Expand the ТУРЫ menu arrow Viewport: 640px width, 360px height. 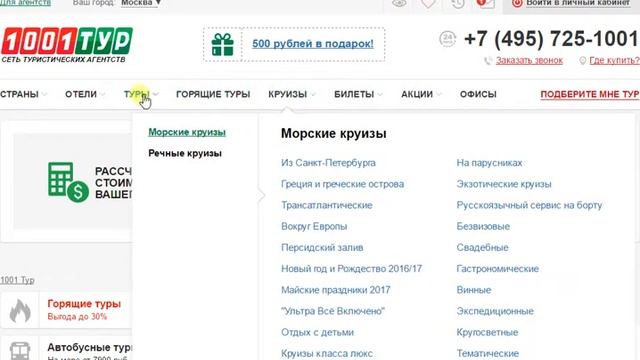156,94
